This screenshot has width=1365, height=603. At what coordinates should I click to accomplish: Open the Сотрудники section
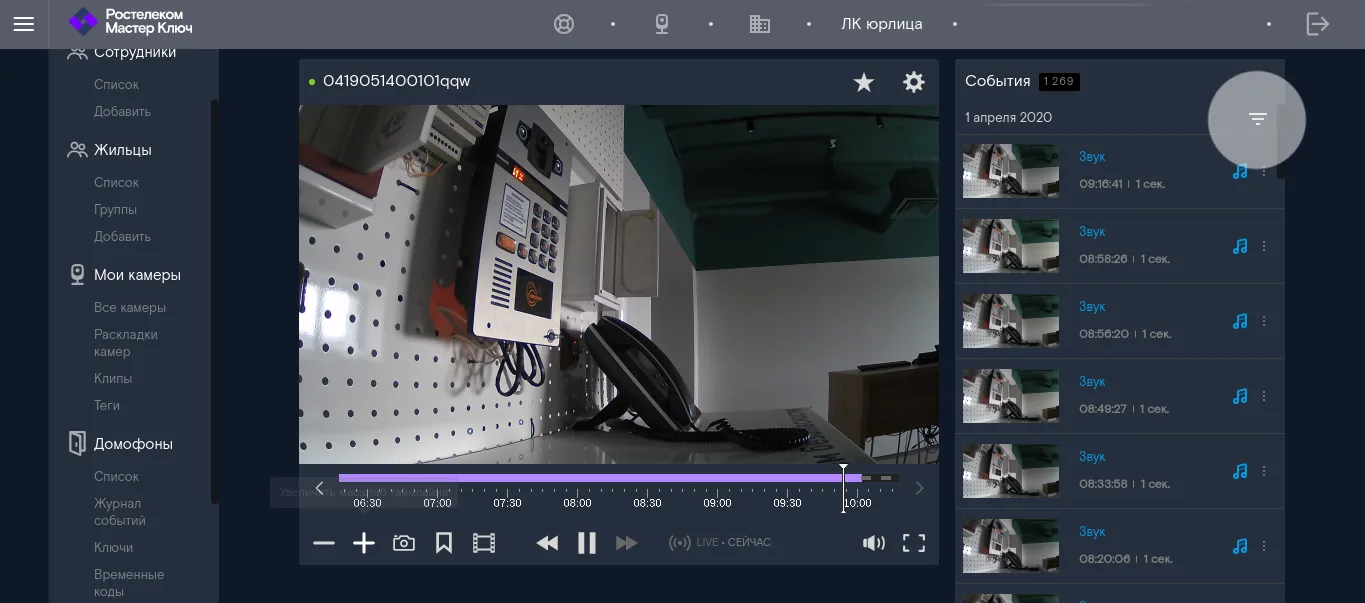(122, 52)
